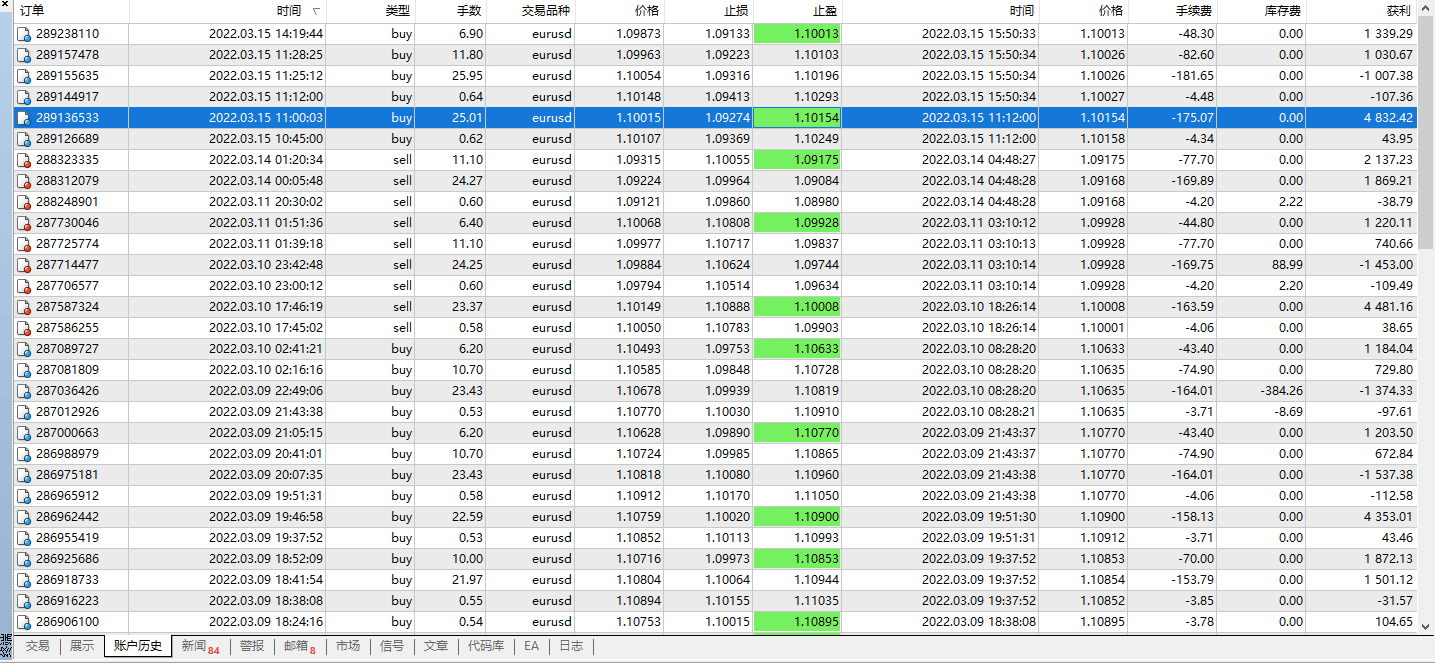
Task: Click the sell order icon for order 288323335
Action: 23,159
